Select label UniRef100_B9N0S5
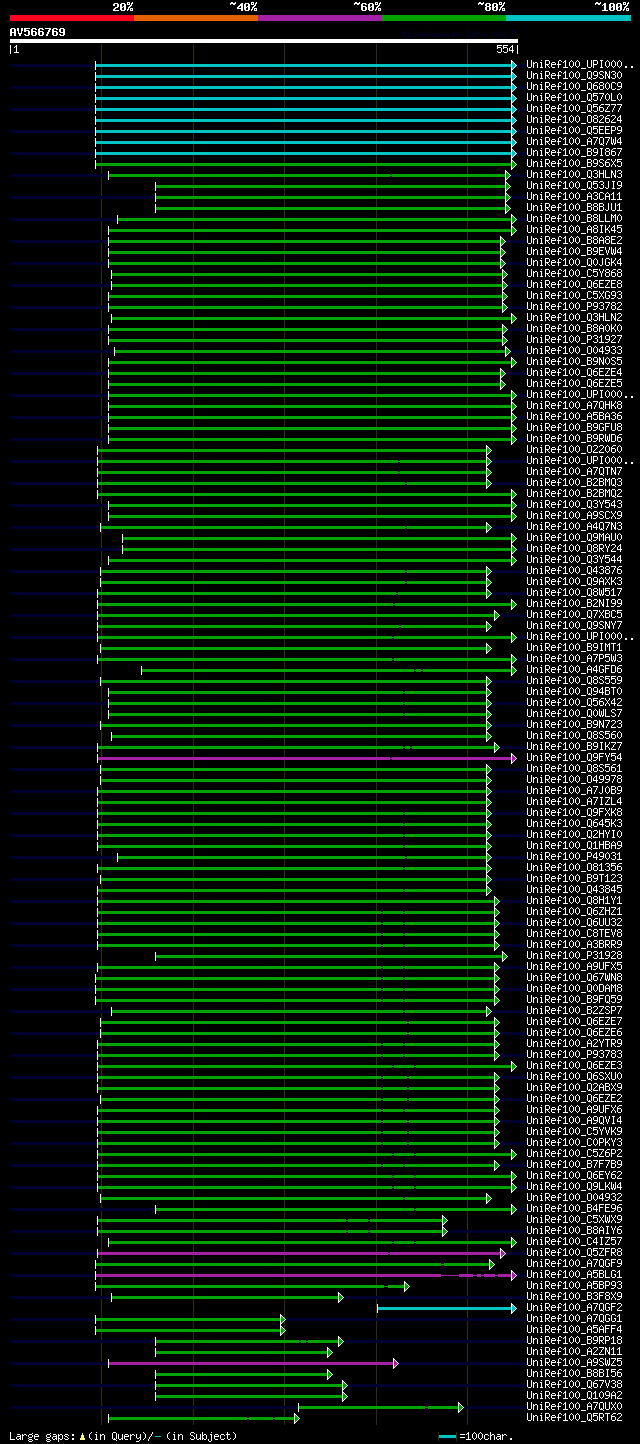This screenshot has height=1444, width=640. pos(574,361)
